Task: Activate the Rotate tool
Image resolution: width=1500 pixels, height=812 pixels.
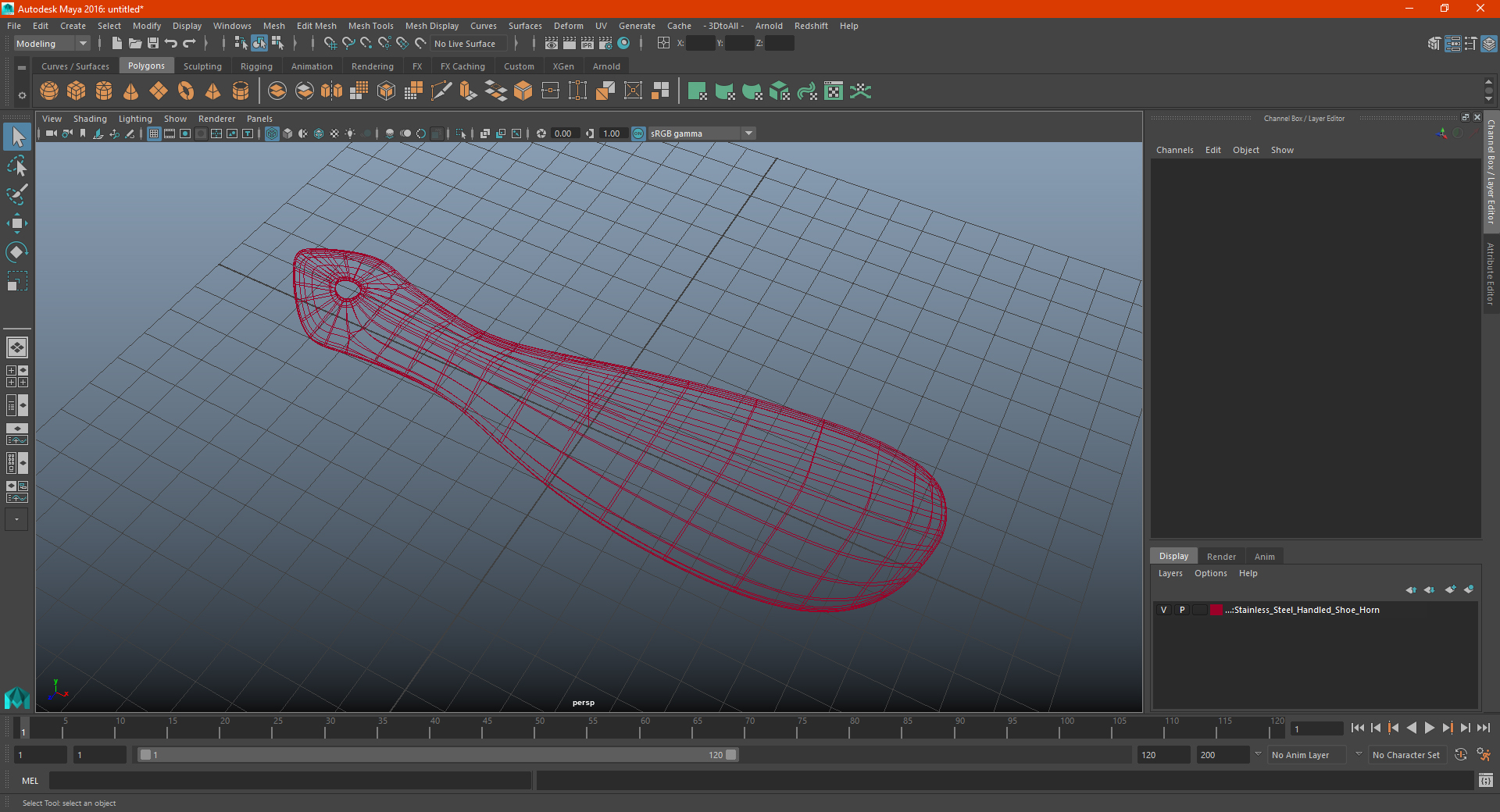Action: click(16, 251)
